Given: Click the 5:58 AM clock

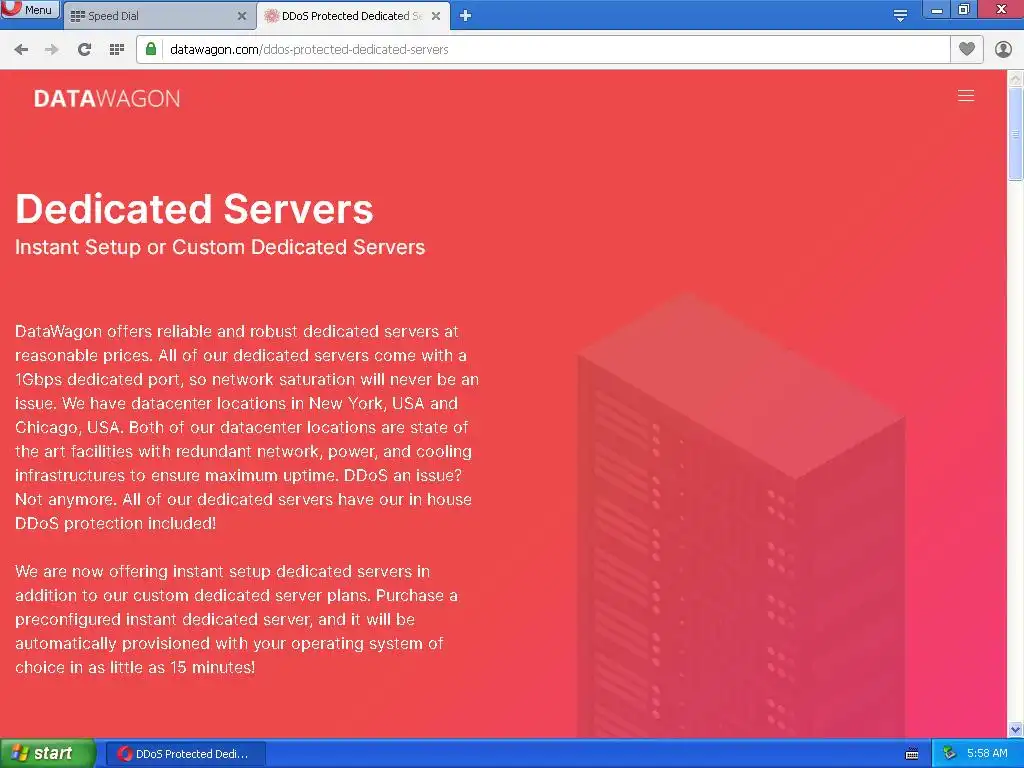Looking at the screenshot, I should [987, 754].
